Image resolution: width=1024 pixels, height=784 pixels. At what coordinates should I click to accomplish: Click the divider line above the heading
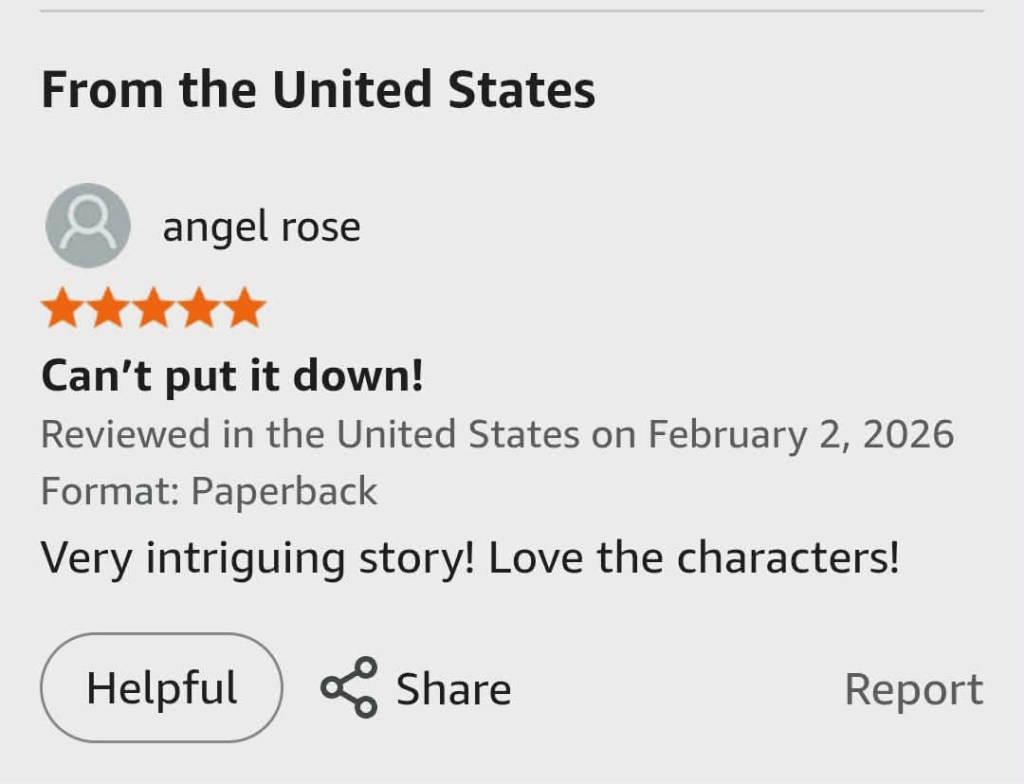pos(512,11)
